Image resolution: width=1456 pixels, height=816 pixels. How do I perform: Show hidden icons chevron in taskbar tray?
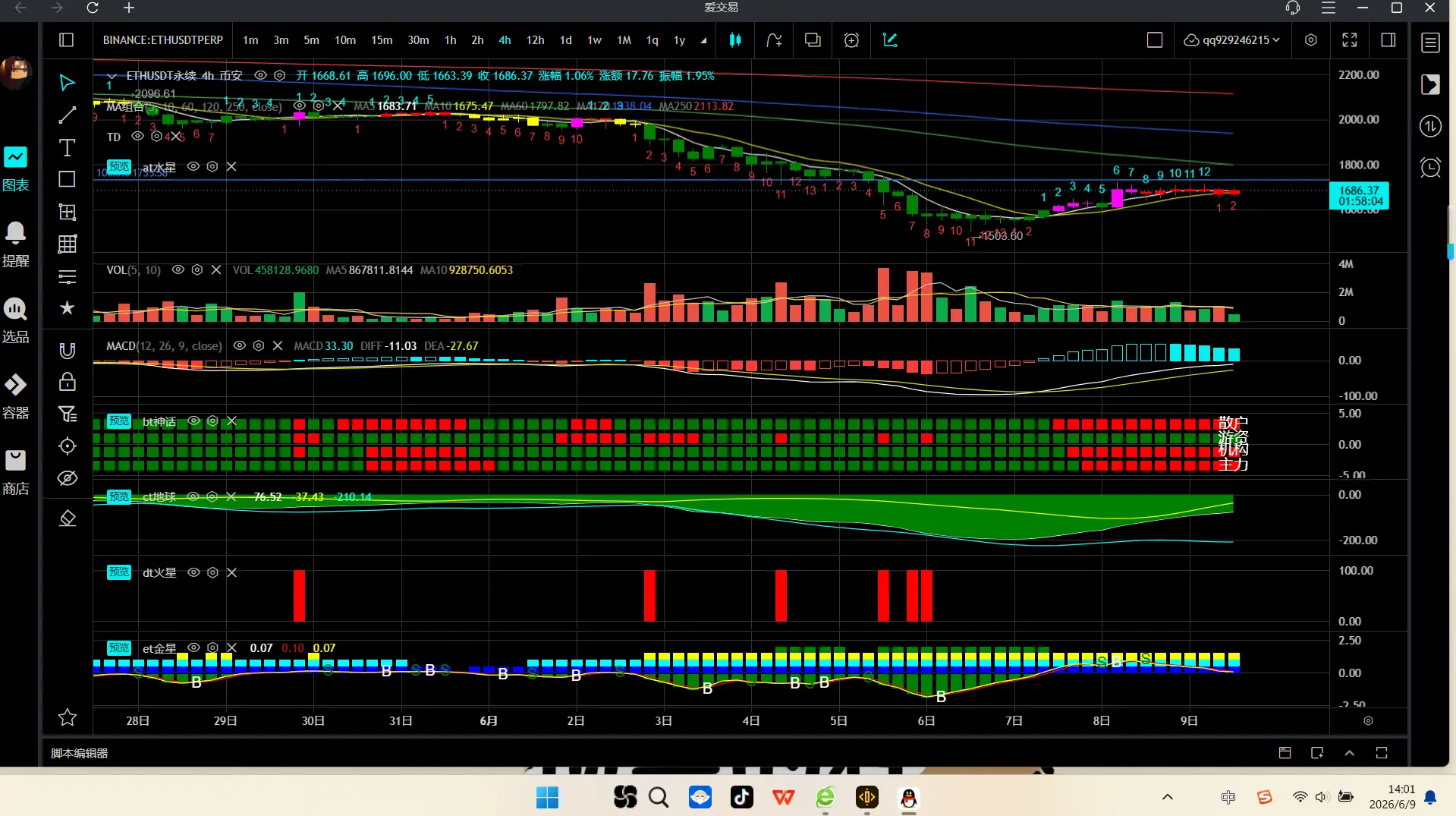point(1168,797)
